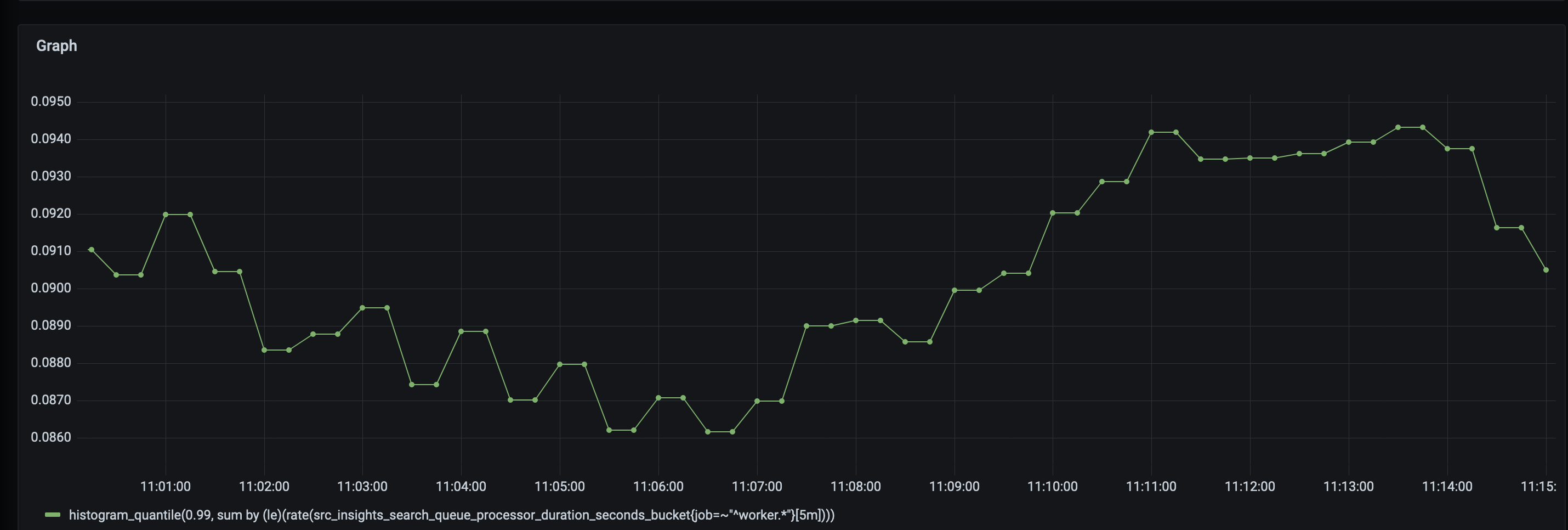Click the 11:05:00 time axis label

pos(559,487)
